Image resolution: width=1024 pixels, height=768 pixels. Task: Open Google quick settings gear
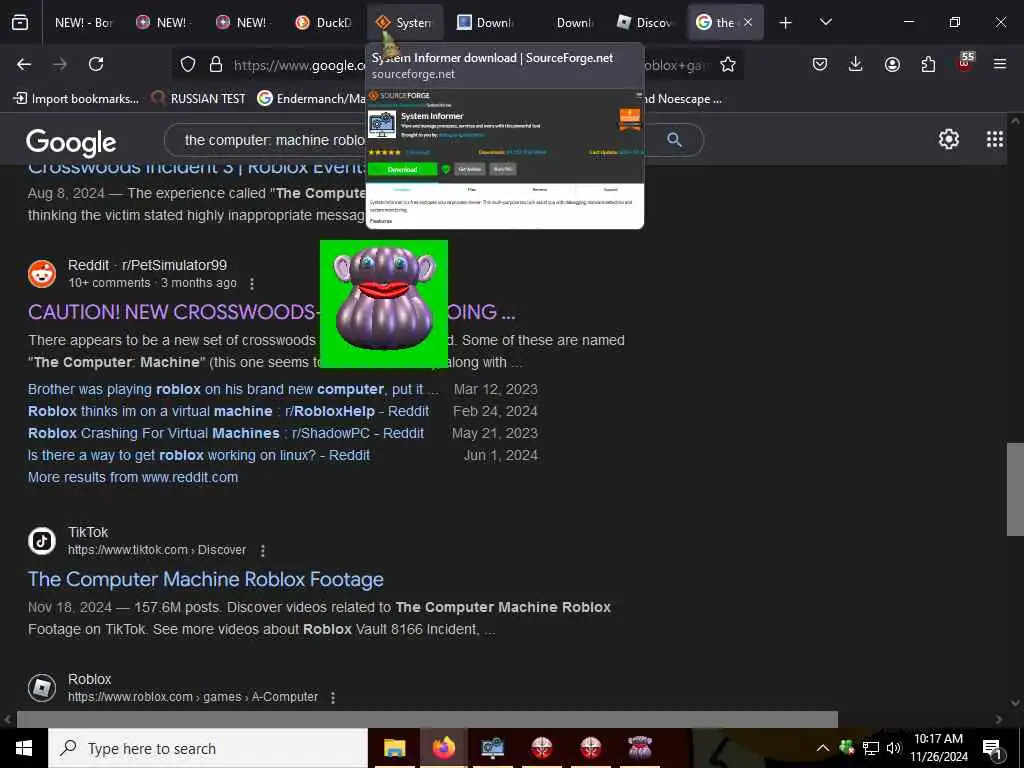(948, 139)
